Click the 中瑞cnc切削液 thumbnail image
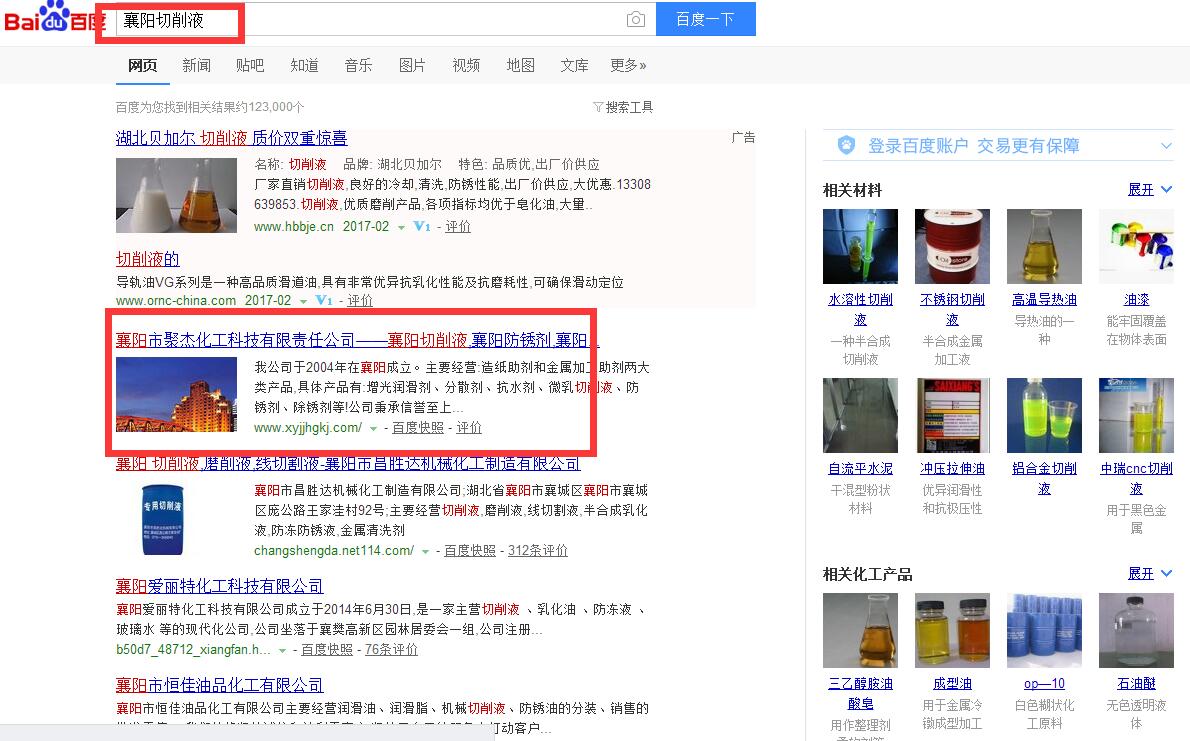The height and width of the screenshot is (741, 1190). point(1137,415)
